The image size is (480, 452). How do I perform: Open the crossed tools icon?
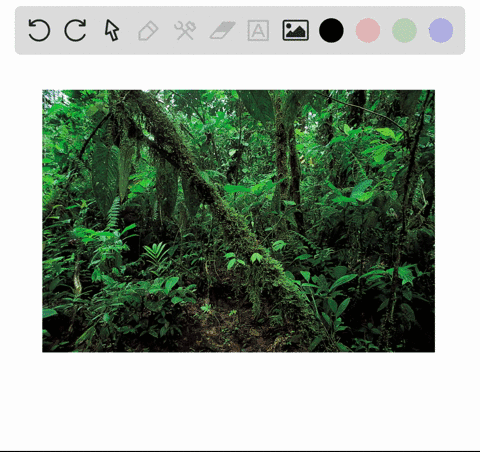click(x=185, y=30)
